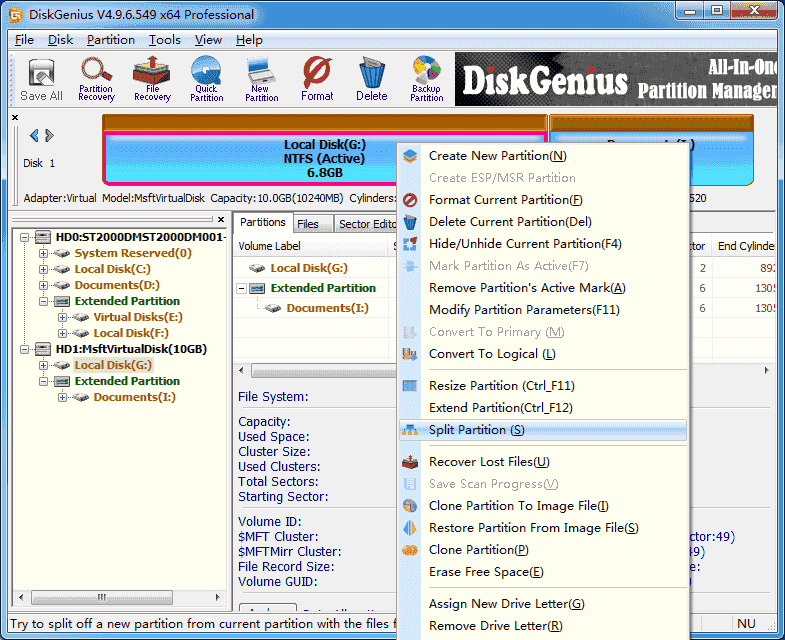This screenshot has height=640, width=785.
Task: Switch to the Partitions tab
Action: (x=262, y=222)
